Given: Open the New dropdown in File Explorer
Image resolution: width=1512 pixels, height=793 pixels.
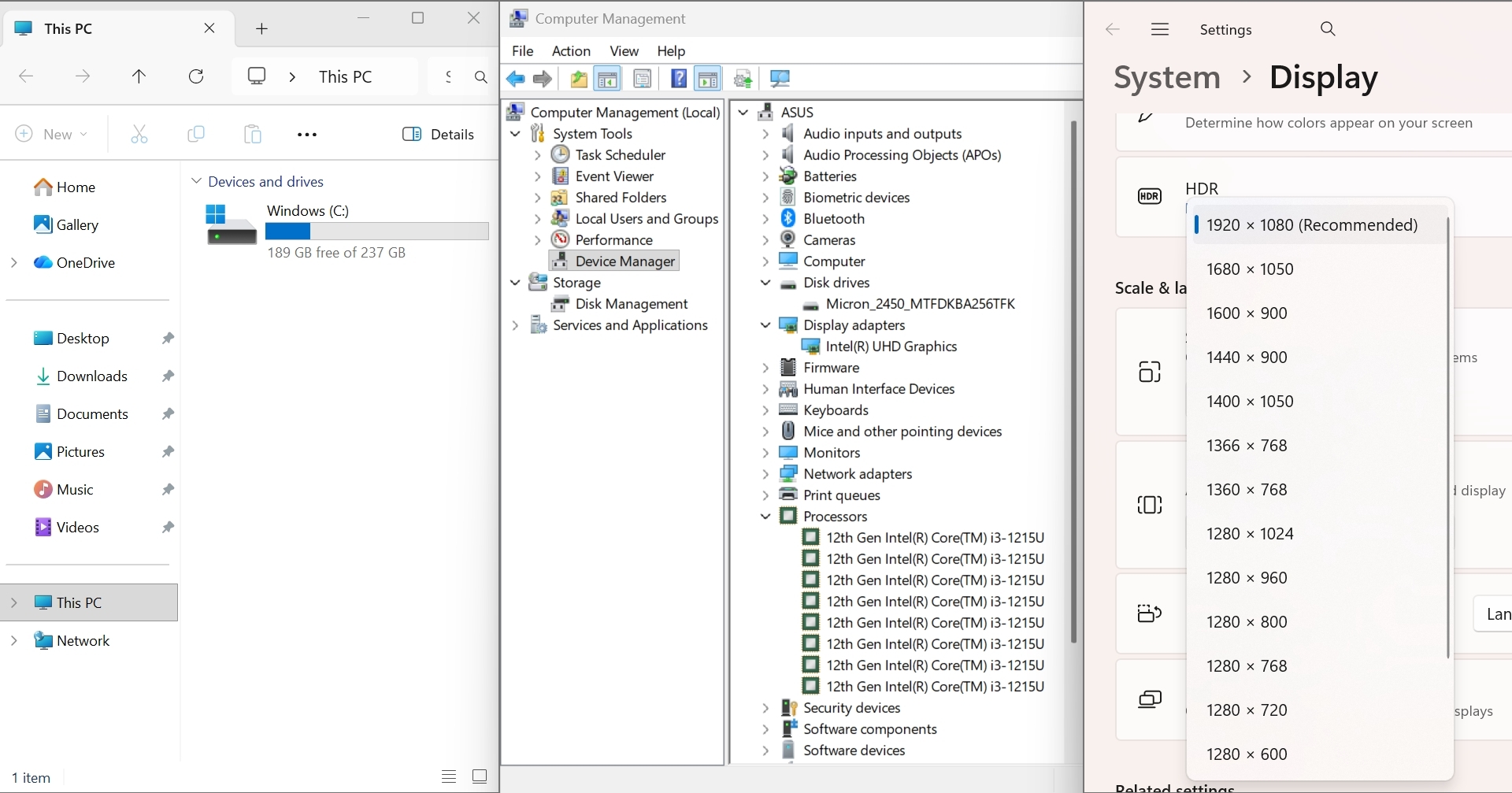Looking at the screenshot, I should 52,134.
